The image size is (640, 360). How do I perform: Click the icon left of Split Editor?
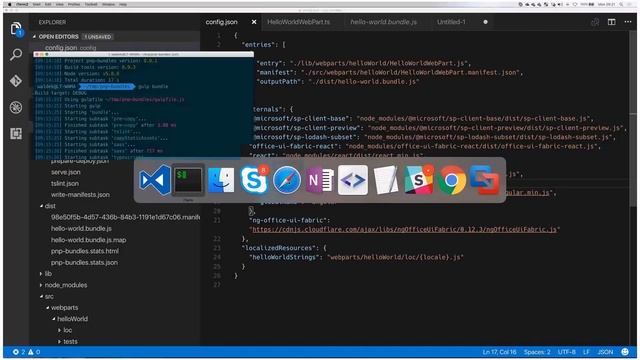point(595,22)
